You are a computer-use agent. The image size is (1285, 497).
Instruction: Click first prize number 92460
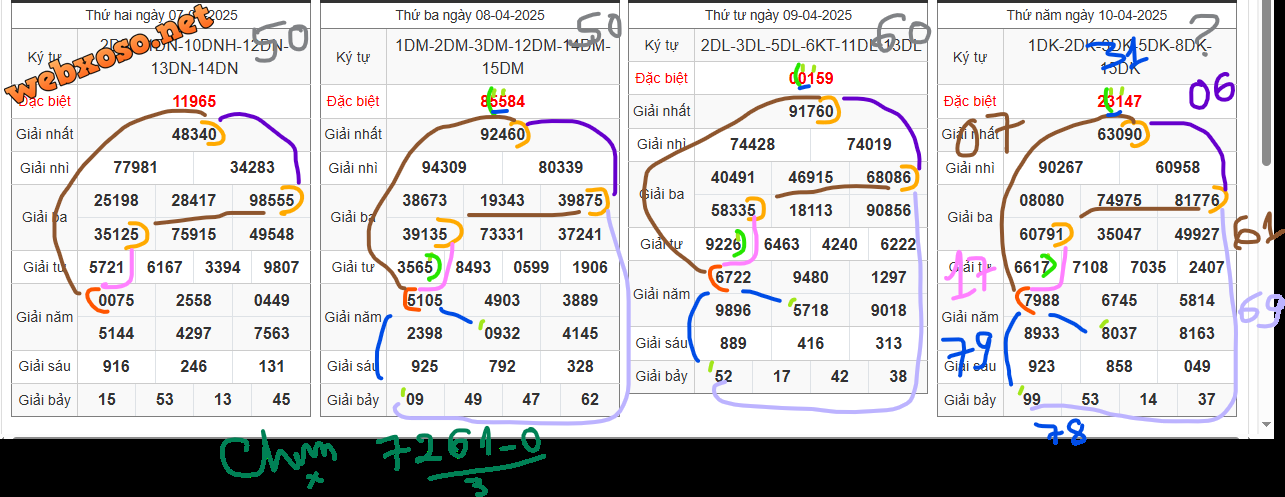(x=503, y=134)
